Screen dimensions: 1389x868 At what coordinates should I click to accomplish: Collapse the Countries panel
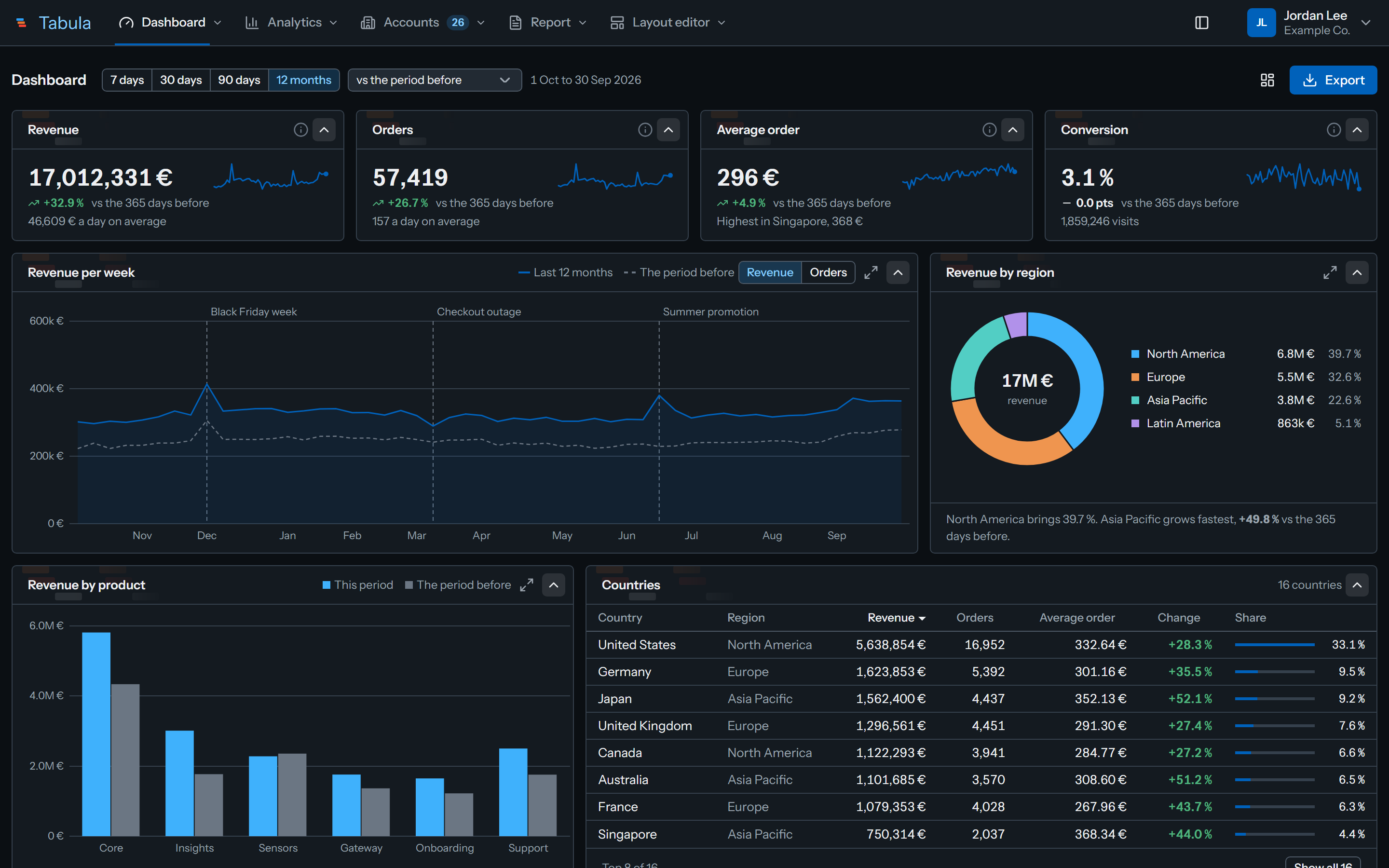point(1357,584)
